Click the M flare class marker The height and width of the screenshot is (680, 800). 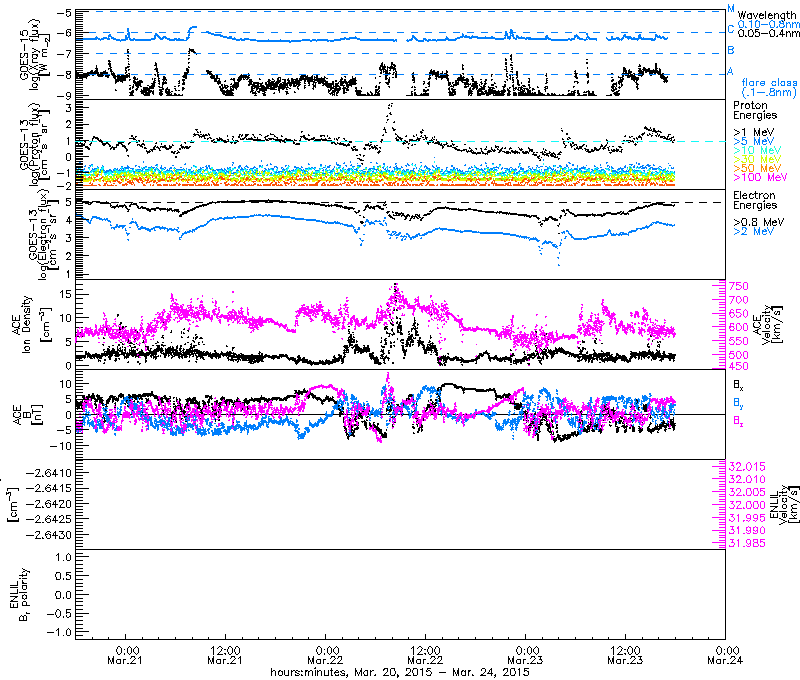[731, 9]
